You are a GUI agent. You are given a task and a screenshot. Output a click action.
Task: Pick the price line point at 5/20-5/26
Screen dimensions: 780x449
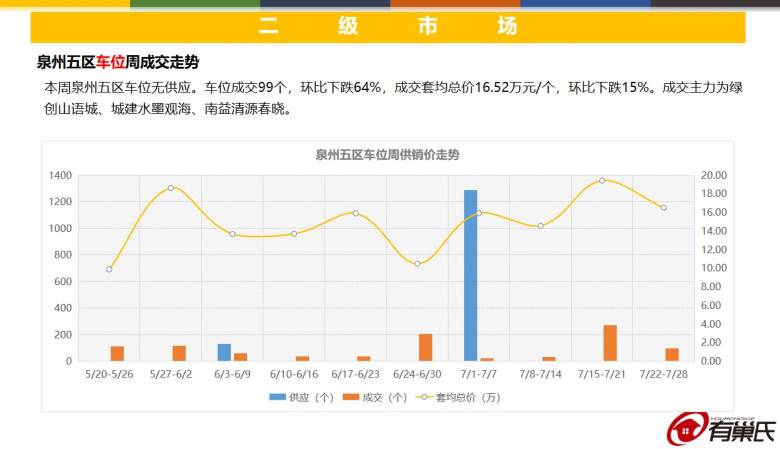[x=109, y=269]
